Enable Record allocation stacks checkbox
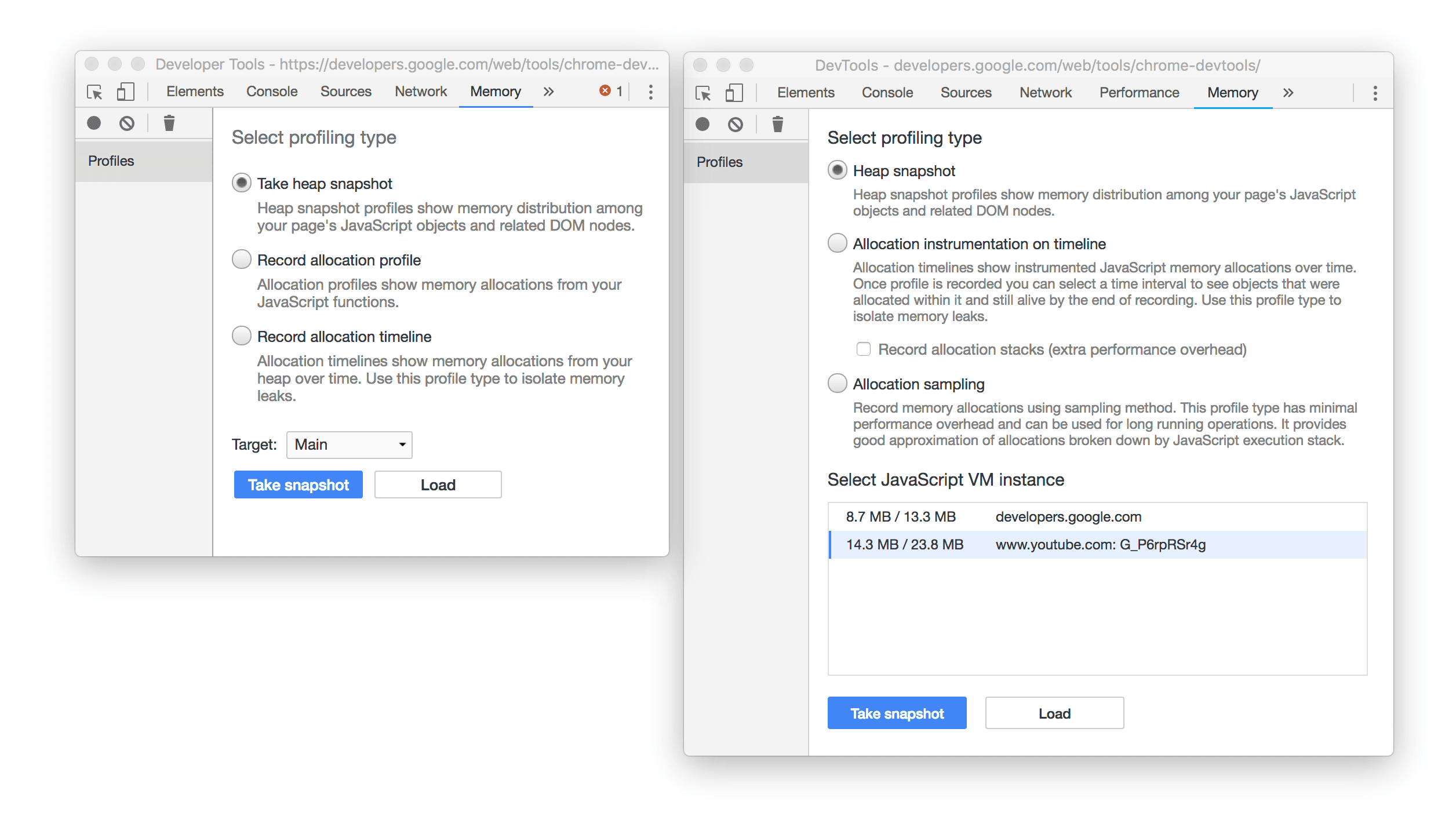1456x816 pixels. 861,348
